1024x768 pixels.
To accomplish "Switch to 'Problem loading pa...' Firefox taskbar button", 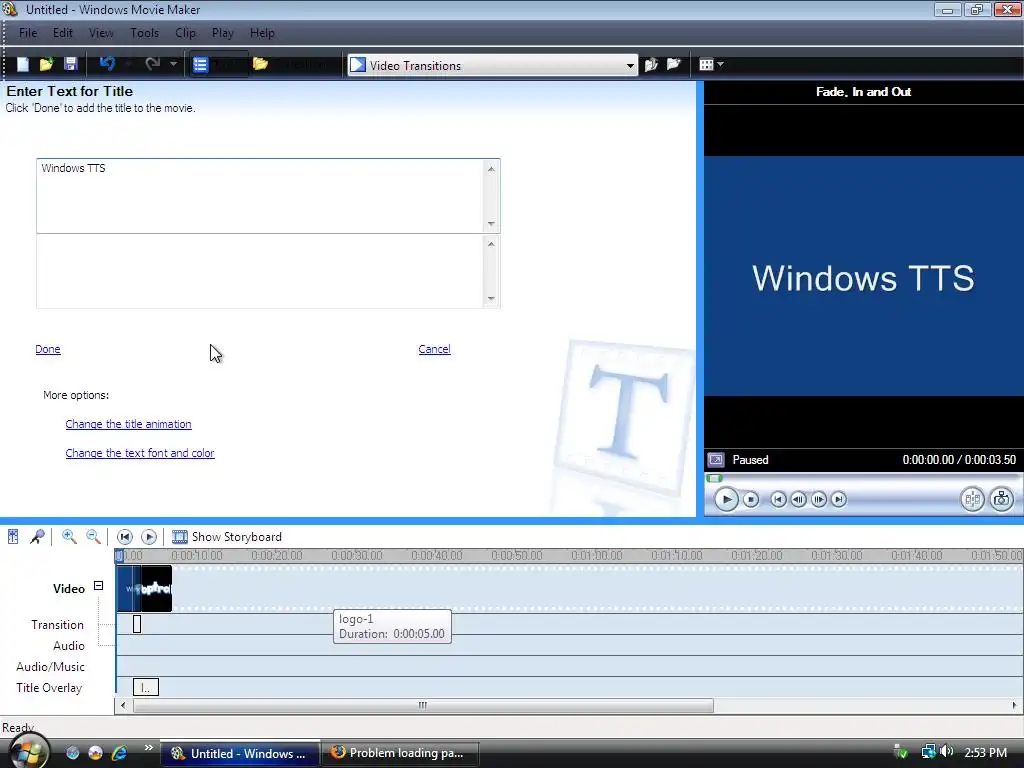I will point(402,753).
